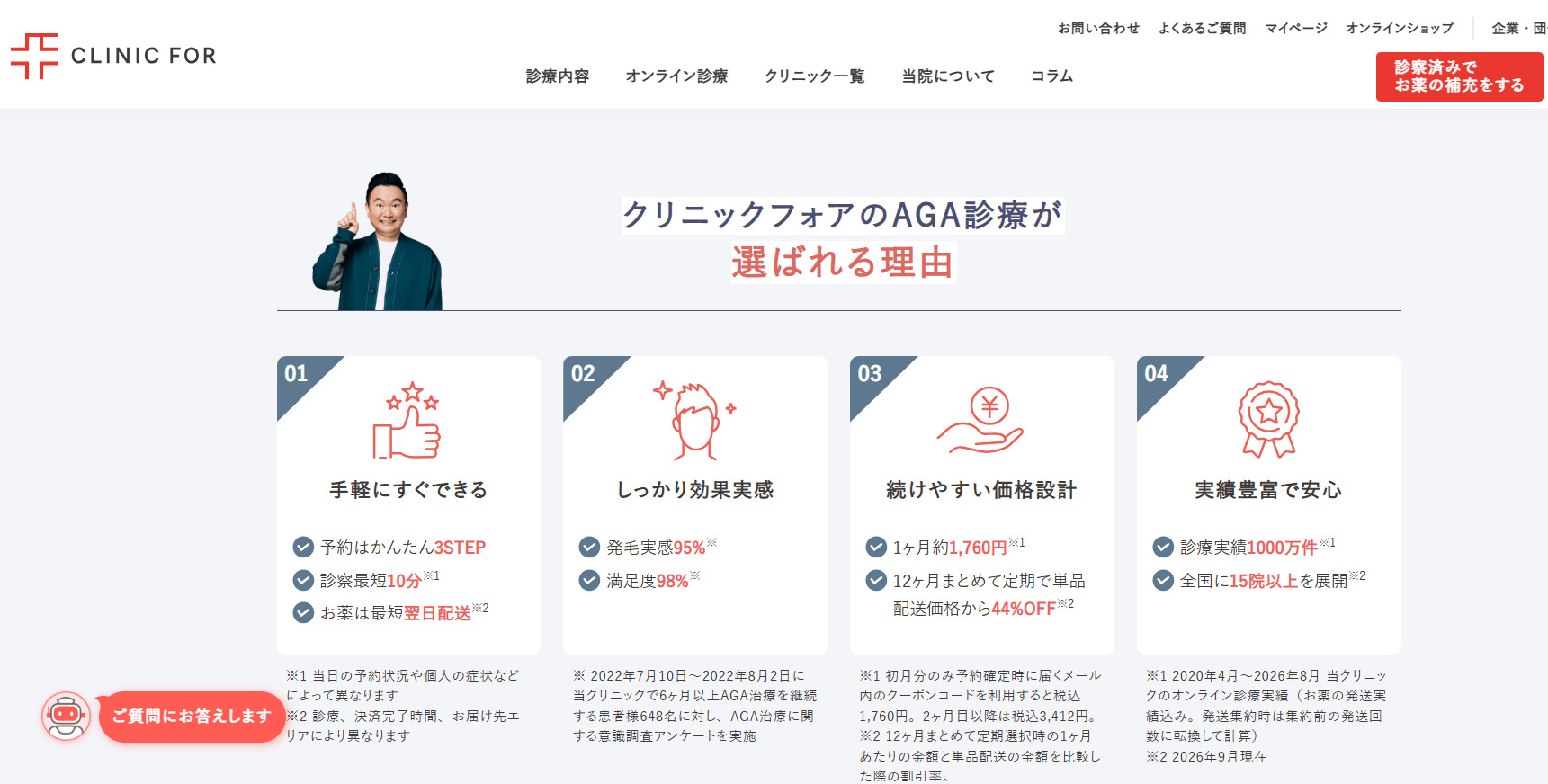Open the コラム navigation item
Viewport: 1548px width, 784px height.
click(1051, 76)
